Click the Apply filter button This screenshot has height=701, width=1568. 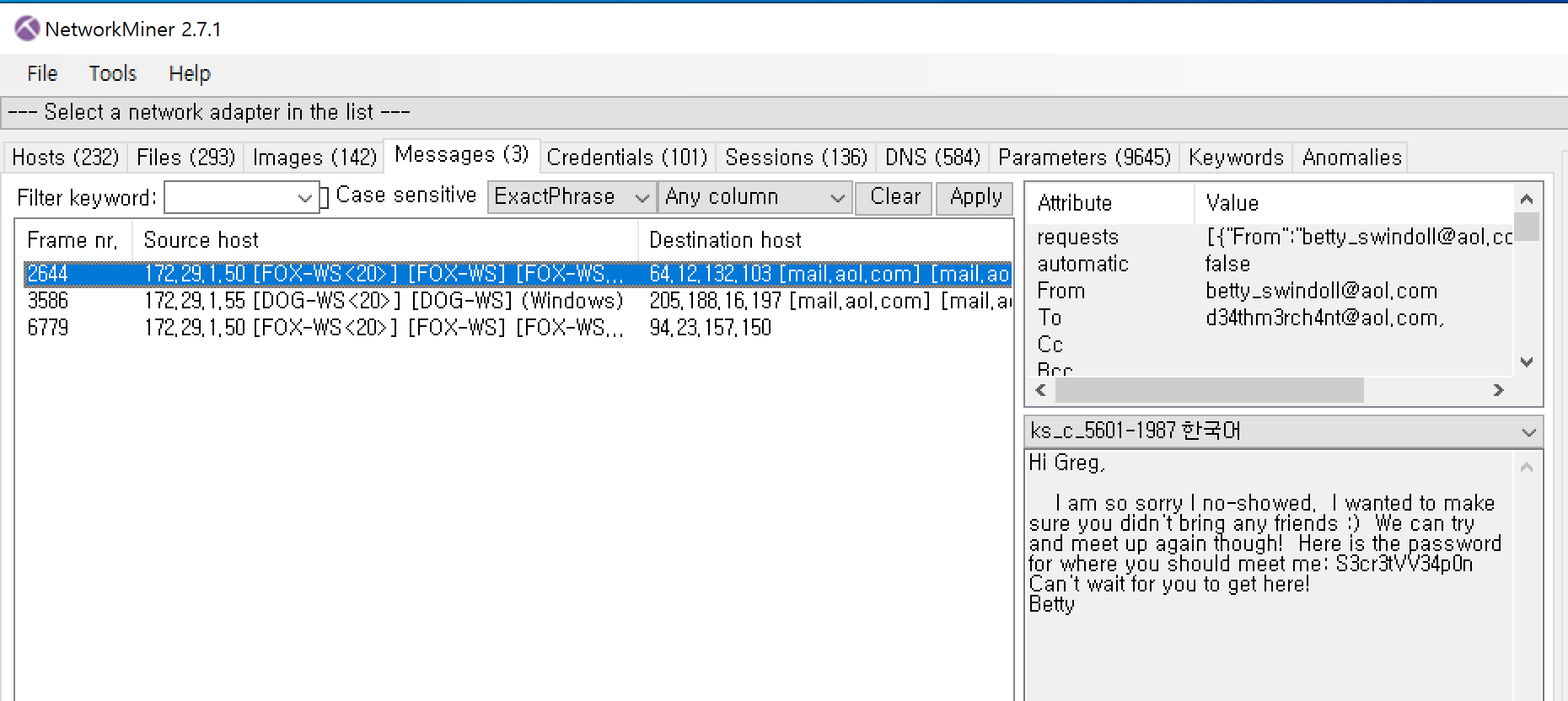975,197
